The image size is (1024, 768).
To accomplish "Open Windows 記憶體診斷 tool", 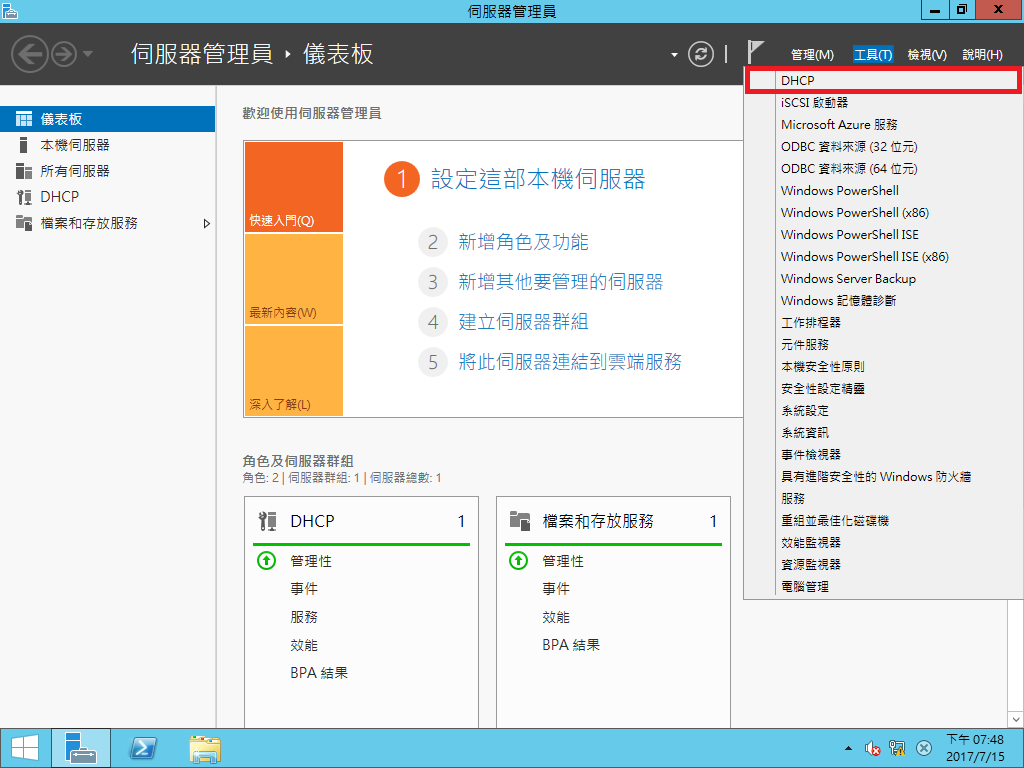I will tap(884, 300).
